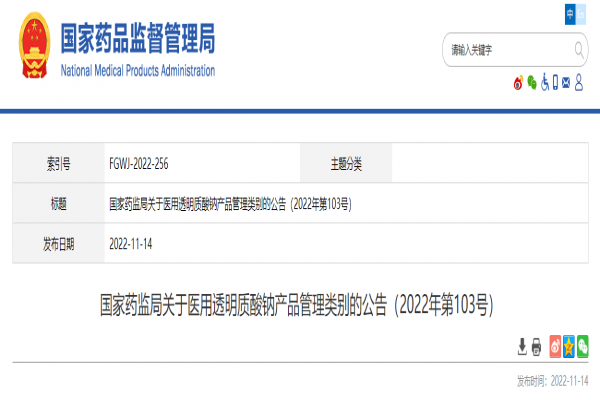Open the user account icon
The width and height of the screenshot is (600, 400).
click(x=579, y=82)
